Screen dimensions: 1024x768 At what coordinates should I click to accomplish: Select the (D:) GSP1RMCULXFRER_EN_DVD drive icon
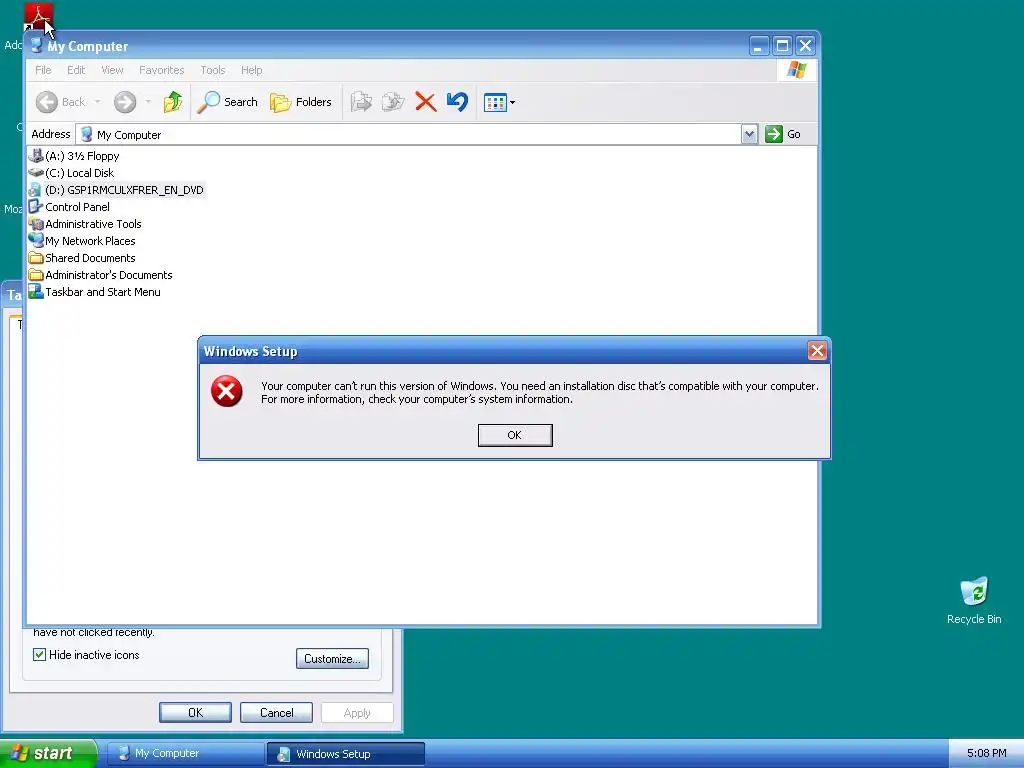[36, 190]
